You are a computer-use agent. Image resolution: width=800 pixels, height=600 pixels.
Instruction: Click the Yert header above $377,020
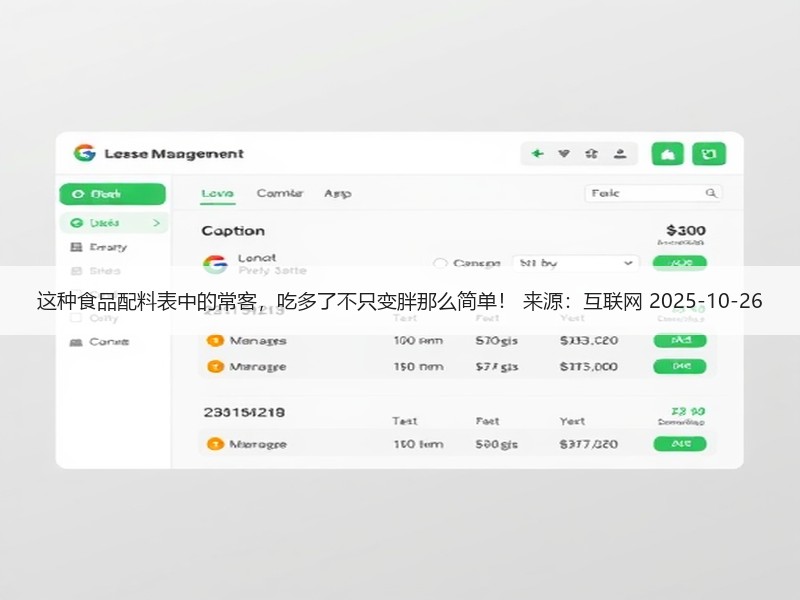point(572,421)
